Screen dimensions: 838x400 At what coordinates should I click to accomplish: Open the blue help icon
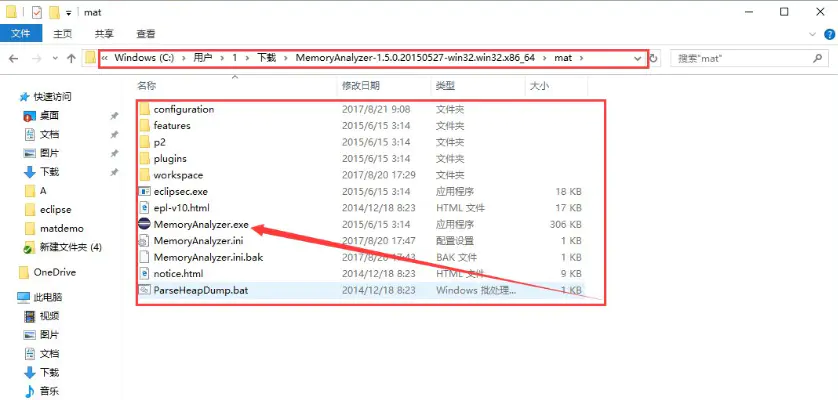point(828,34)
